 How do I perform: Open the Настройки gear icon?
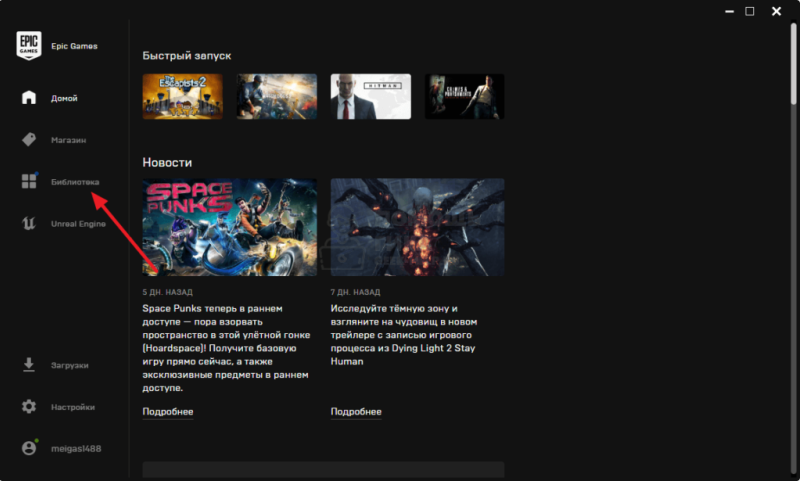[29, 407]
